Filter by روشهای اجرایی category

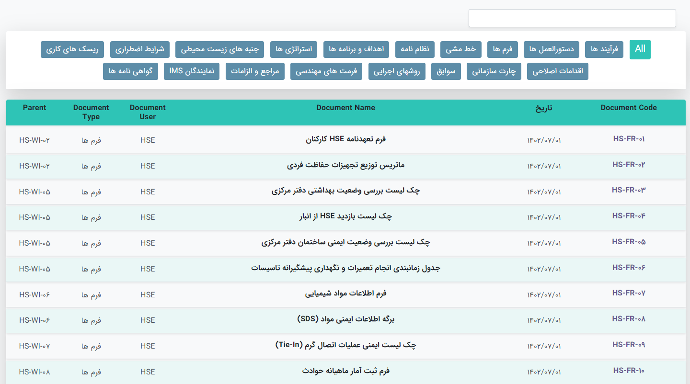tap(397, 71)
